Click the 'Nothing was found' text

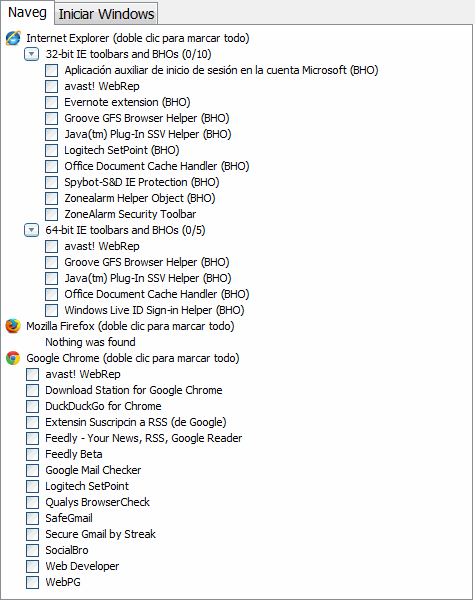coord(90,342)
